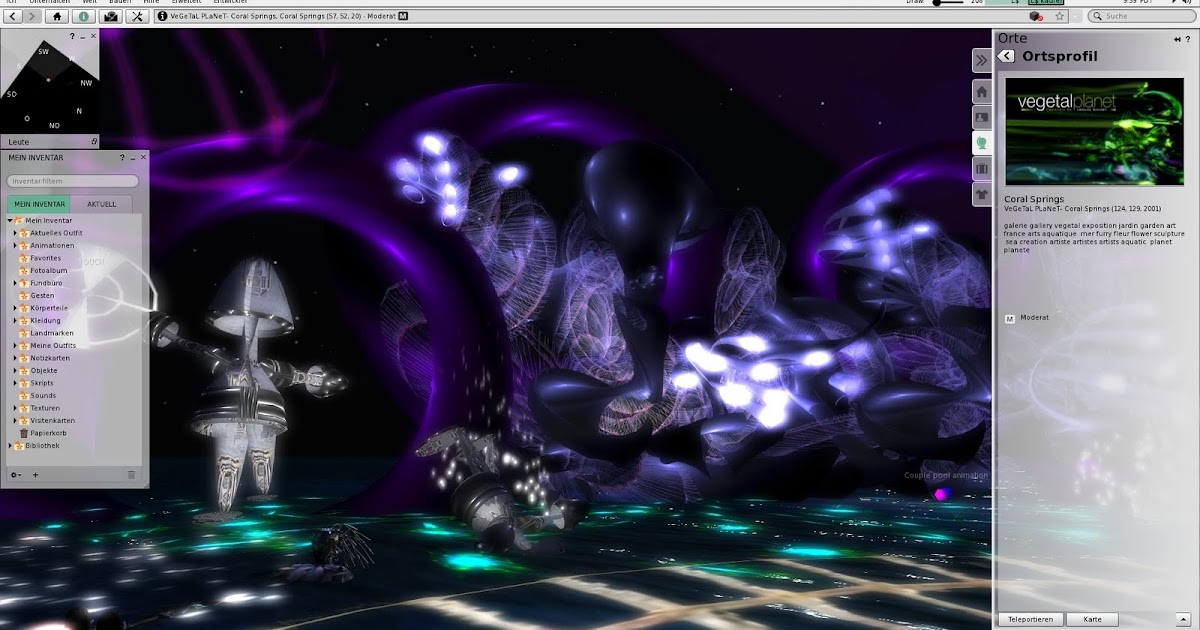Add landmark with the star icon

1059,16
